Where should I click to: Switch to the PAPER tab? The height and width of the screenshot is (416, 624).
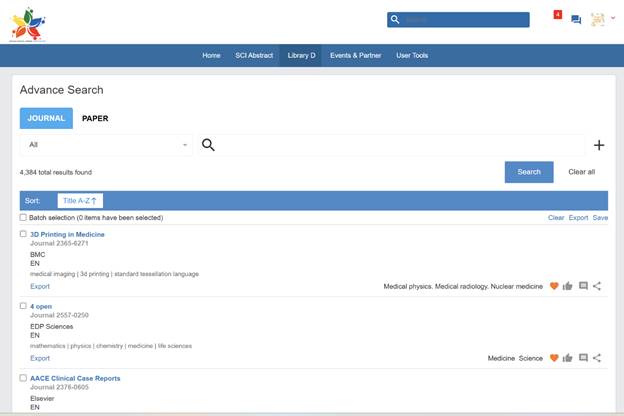pos(95,118)
